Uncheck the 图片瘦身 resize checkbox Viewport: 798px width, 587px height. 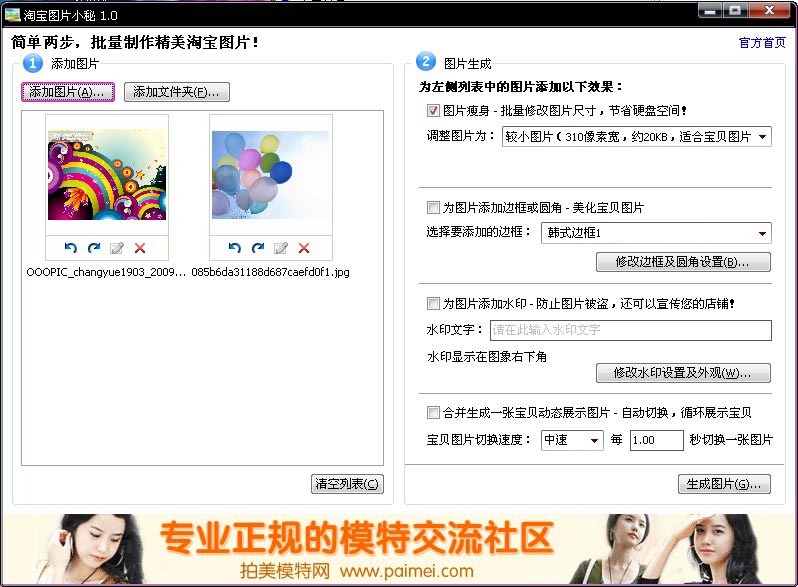[x=433, y=111]
